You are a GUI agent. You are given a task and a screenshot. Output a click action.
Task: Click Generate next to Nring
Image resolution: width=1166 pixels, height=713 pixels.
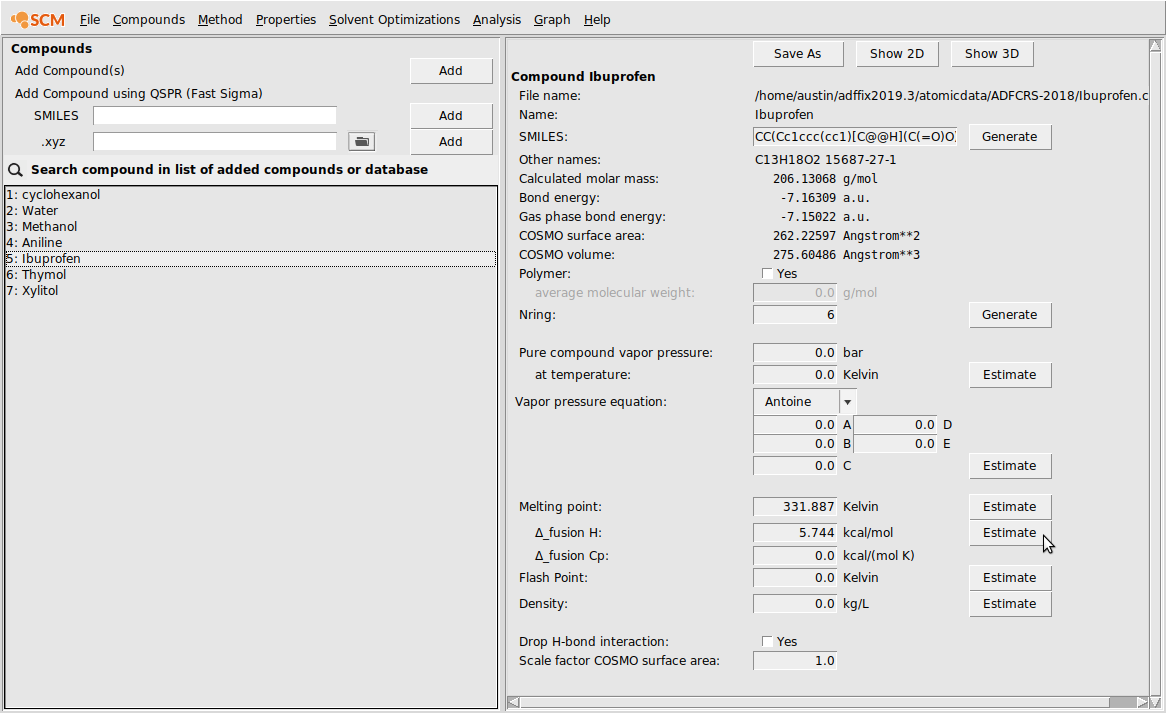click(1009, 314)
